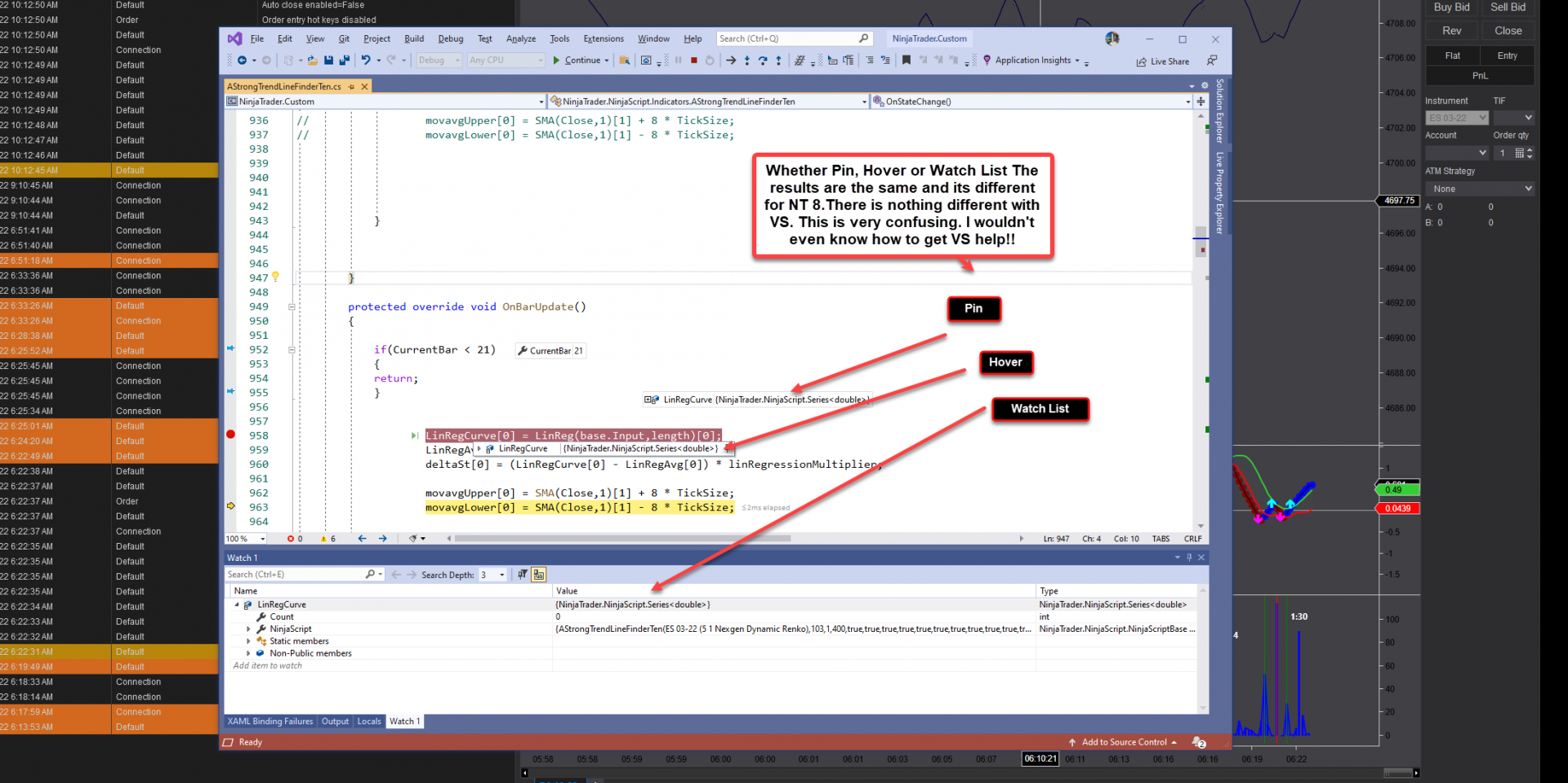Click the Save All toolbar icon
This screenshot has width=1568, height=783.
pyautogui.click(x=344, y=60)
